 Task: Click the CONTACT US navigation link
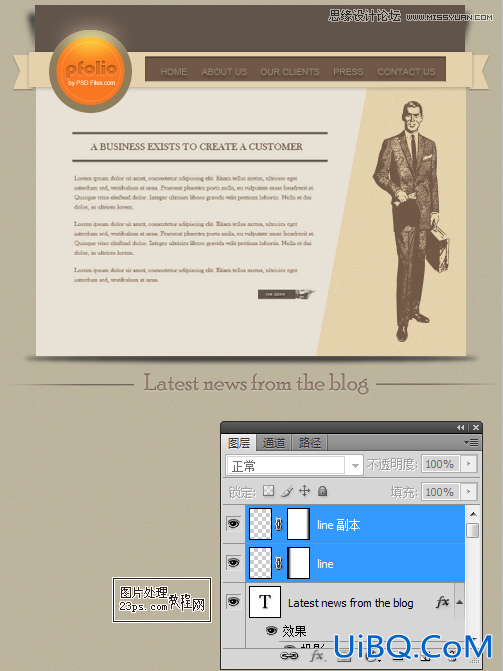[406, 72]
